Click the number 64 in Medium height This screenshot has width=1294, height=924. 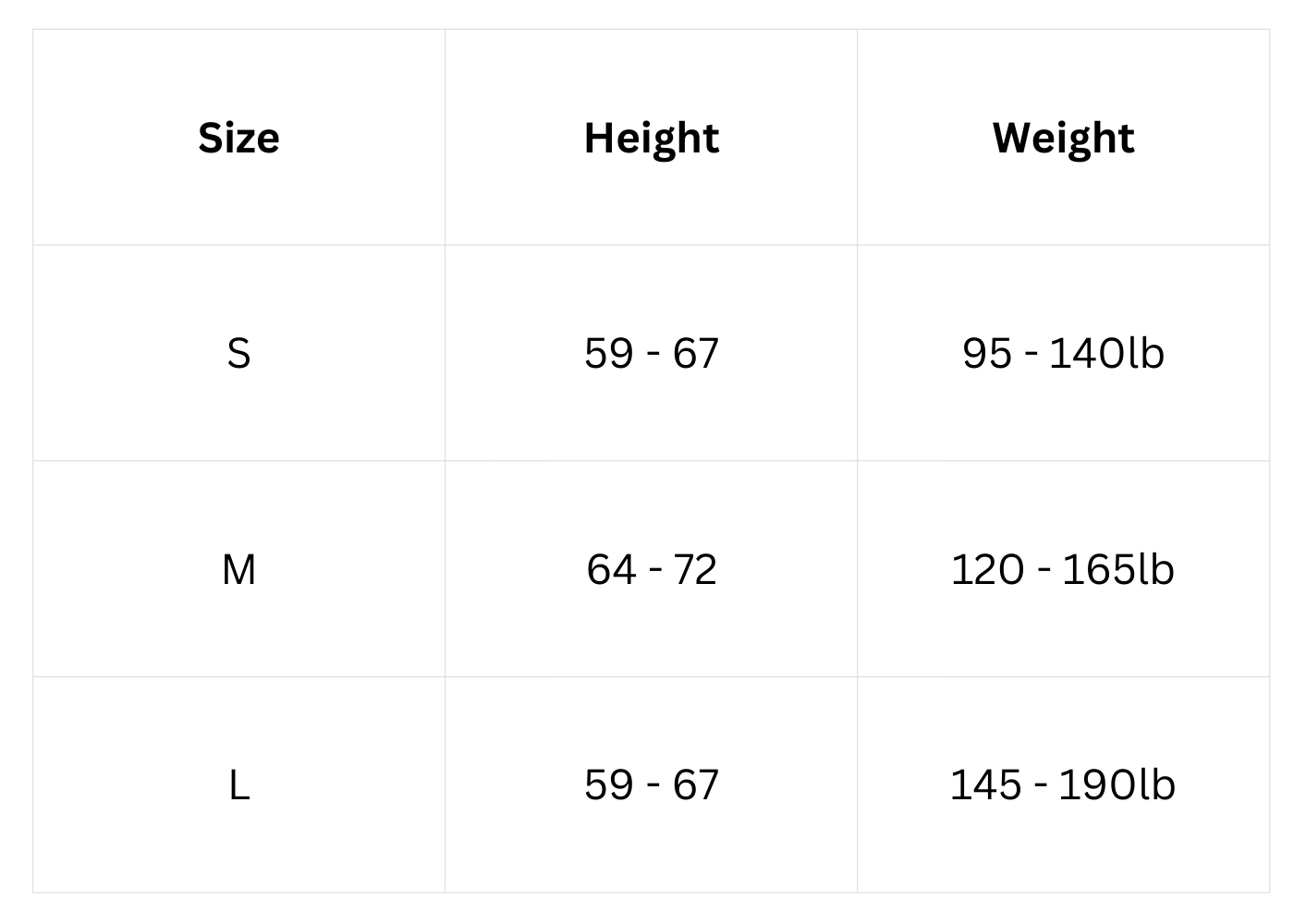pos(611,569)
